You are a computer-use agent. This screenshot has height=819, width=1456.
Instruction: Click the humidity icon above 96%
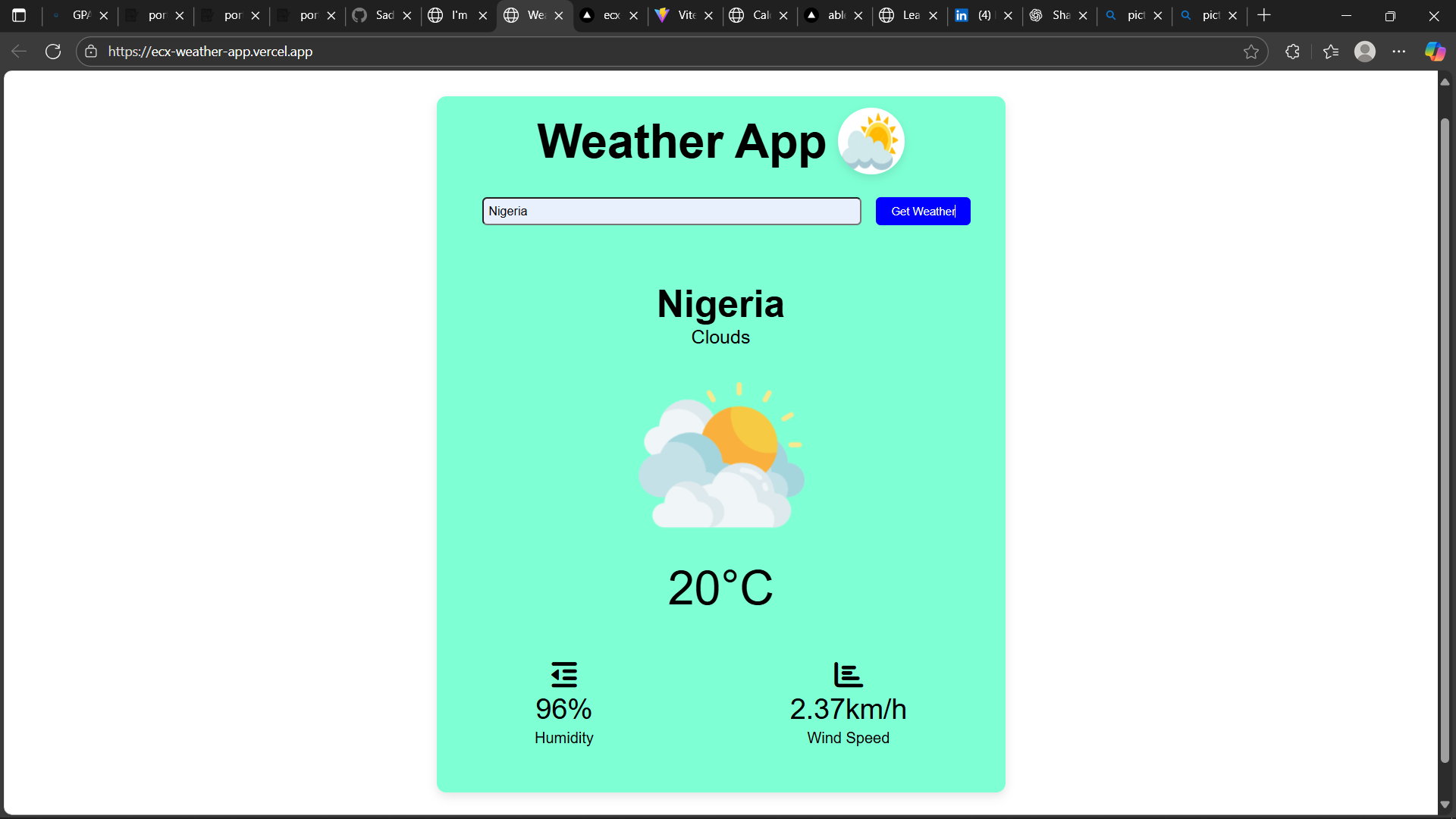click(563, 674)
